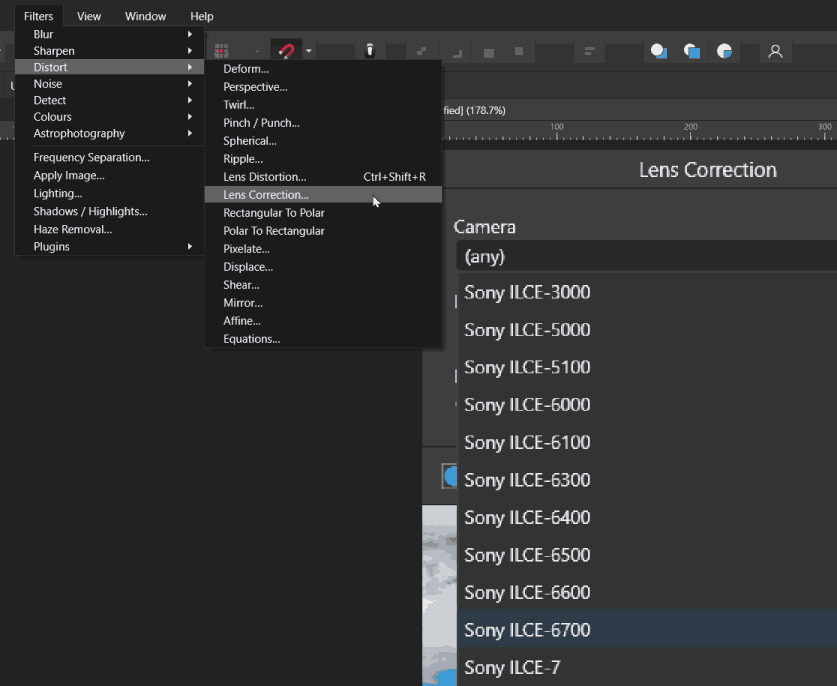Choose Apply Image from Filters menu

[109, 176]
